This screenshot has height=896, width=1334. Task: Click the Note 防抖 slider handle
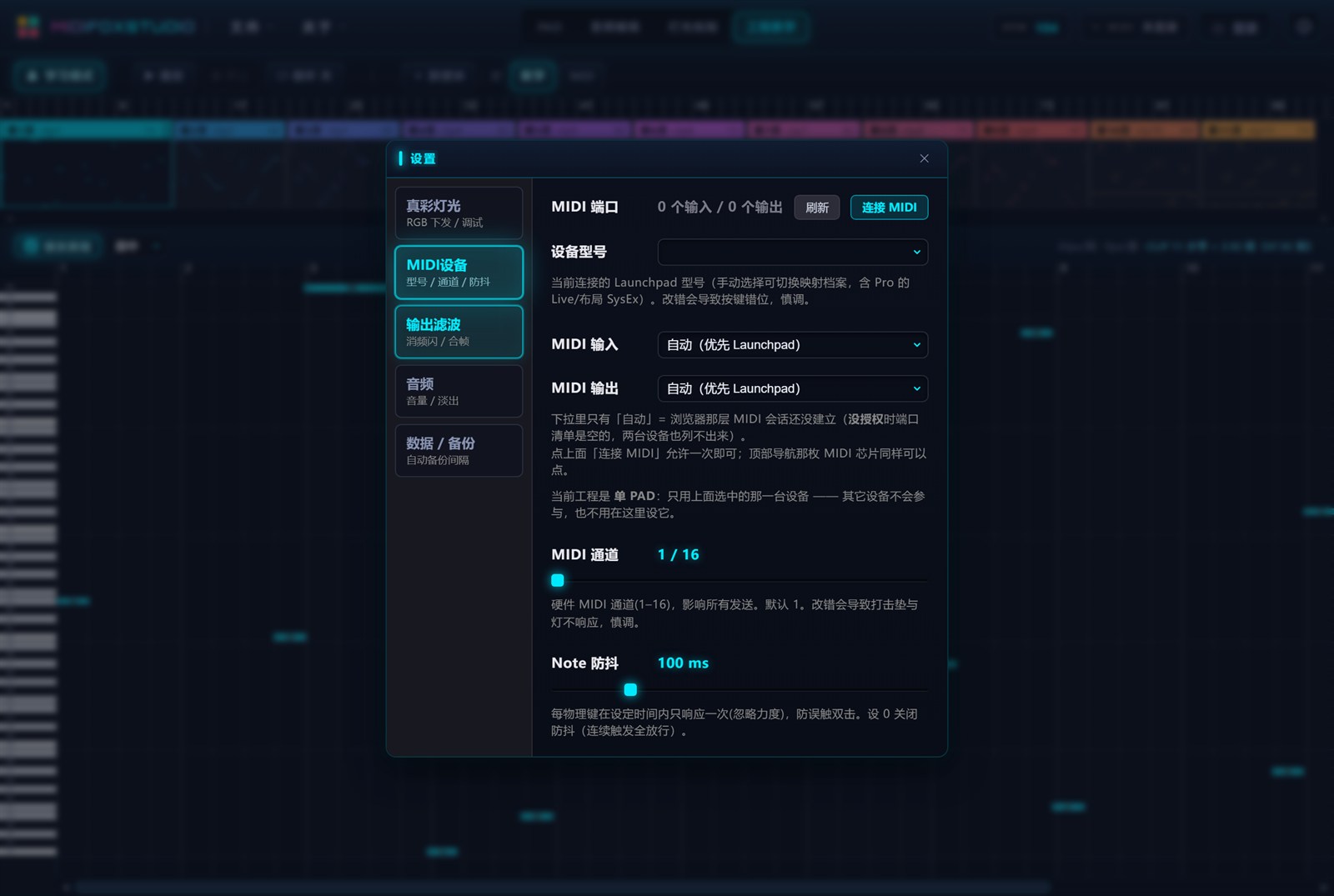point(630,689)
